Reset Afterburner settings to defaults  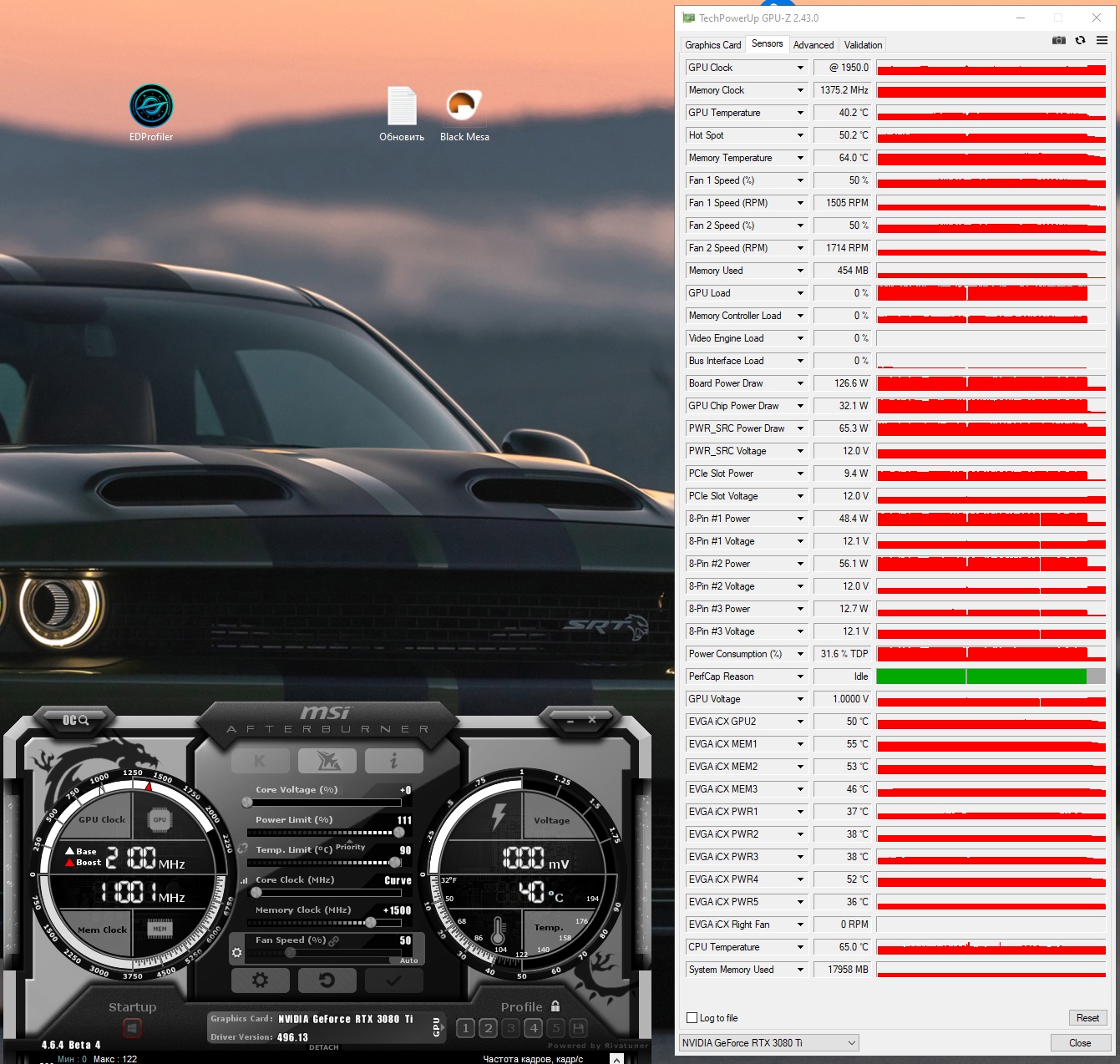[327, 980]
